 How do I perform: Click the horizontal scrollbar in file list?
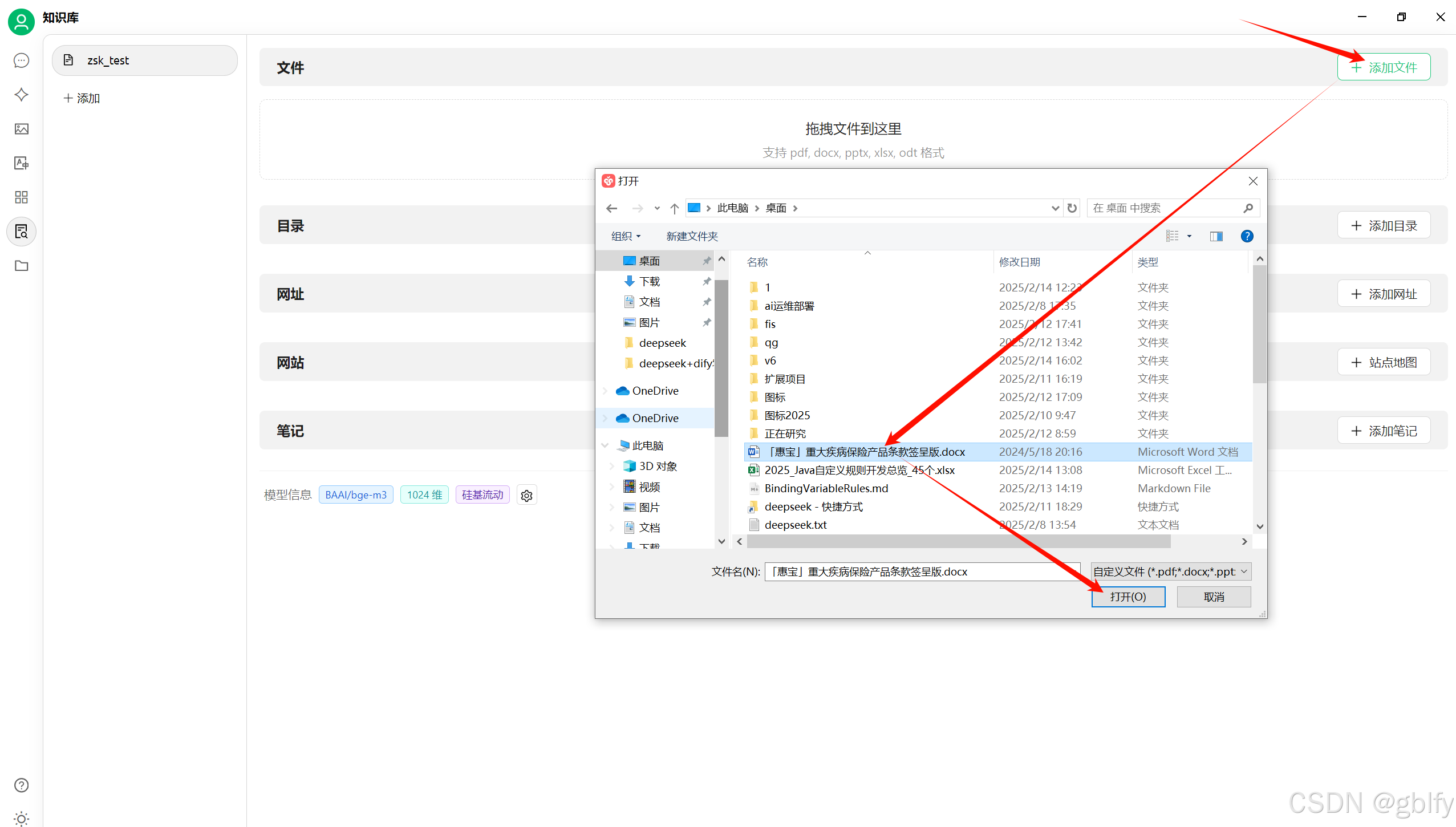coord(958,541)
